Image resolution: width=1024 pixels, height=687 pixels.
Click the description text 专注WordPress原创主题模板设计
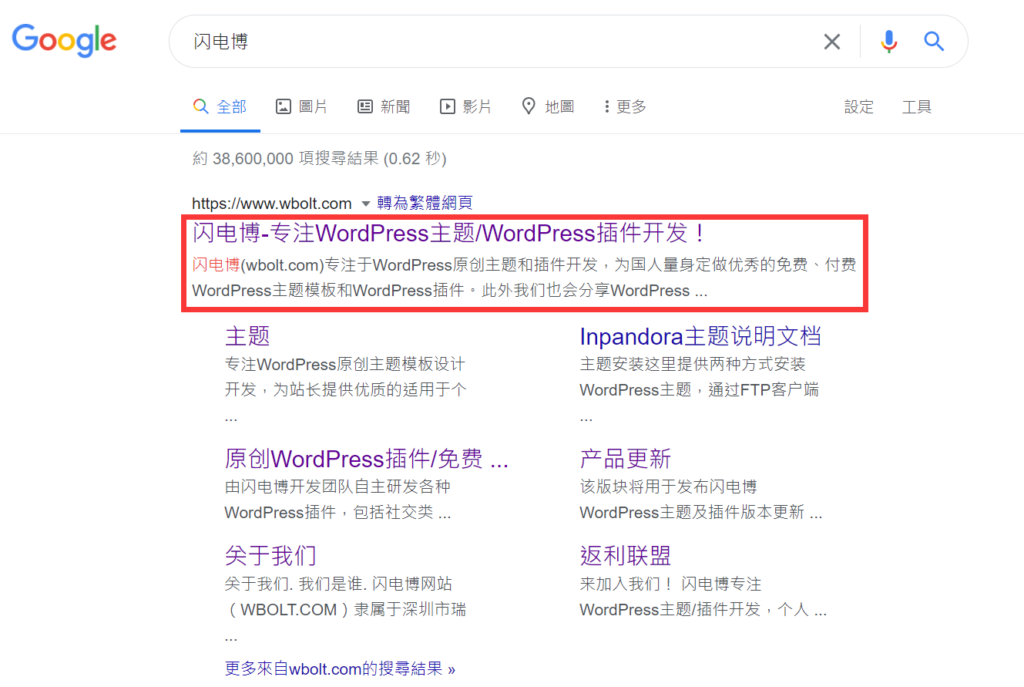tap(345, 364)
